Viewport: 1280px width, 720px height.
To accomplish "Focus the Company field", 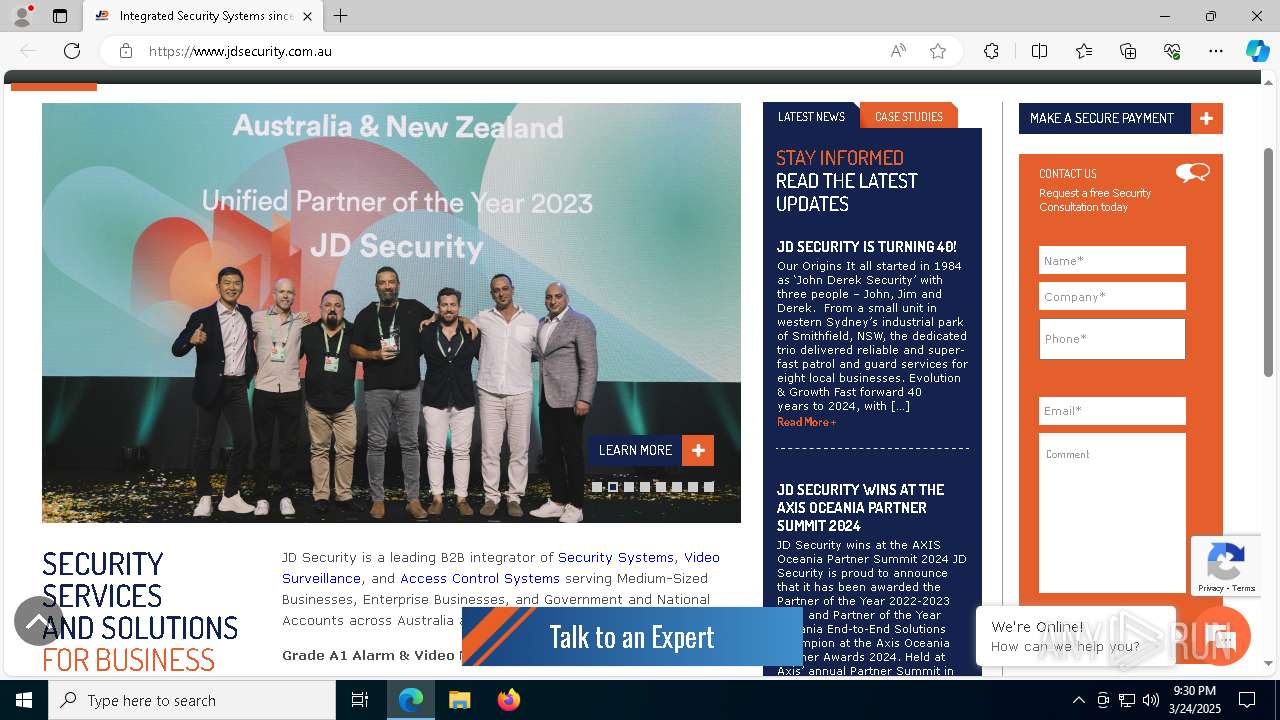I will [x=1112, y=296].
